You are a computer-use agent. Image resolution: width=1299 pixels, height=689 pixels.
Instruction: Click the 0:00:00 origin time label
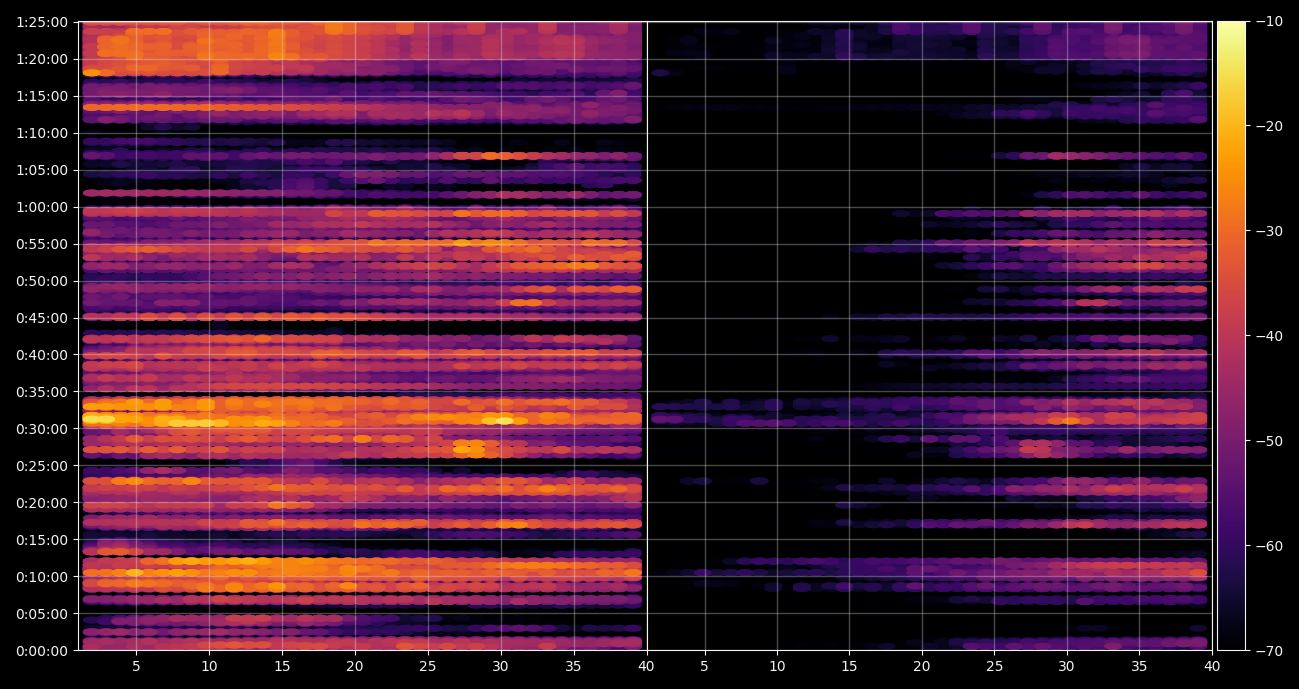pyautogui.click(x=42, y=651)
